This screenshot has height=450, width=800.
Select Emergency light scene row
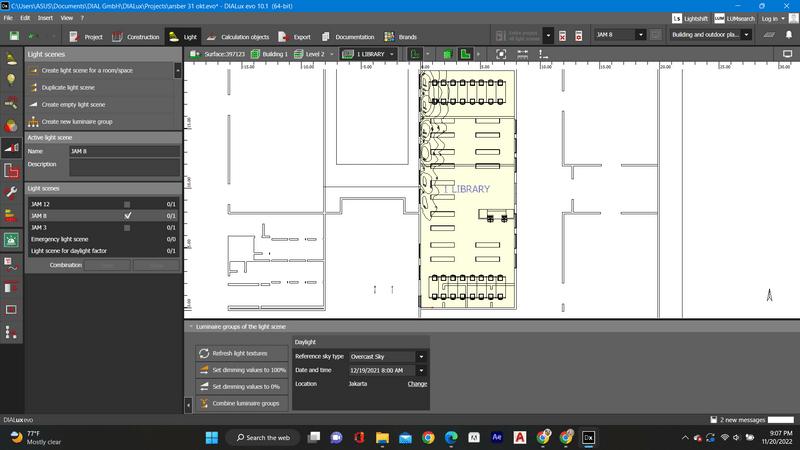click(x=103, y=239)
